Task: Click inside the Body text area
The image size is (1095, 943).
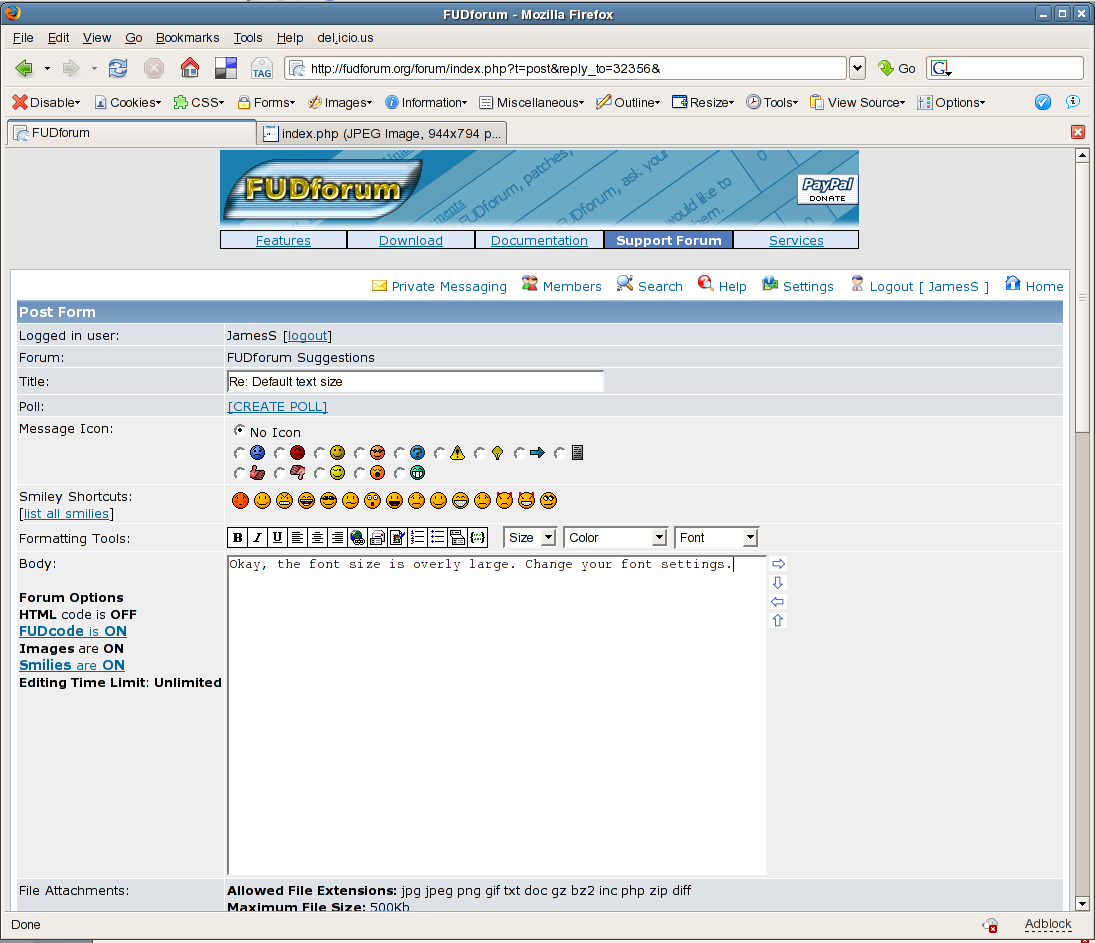Action: pos(497,714)
